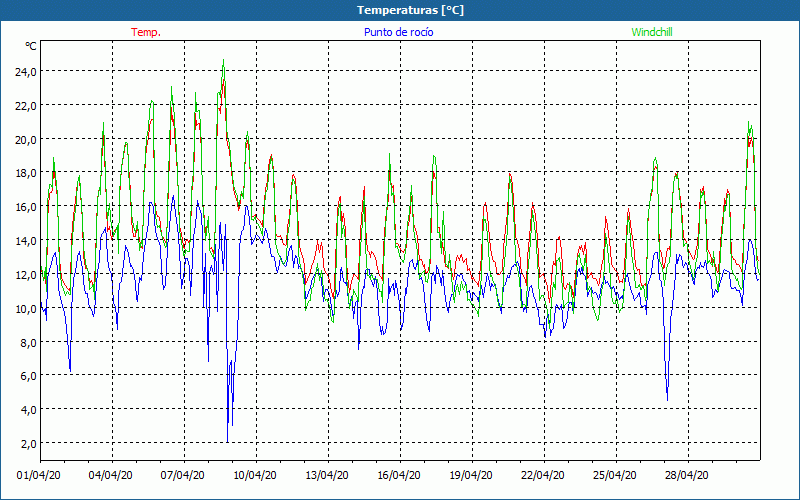The width and height of the screenshot is (800, 500).
Task: Click the 4,0 y-axis value
Action: tap(28, 410)
